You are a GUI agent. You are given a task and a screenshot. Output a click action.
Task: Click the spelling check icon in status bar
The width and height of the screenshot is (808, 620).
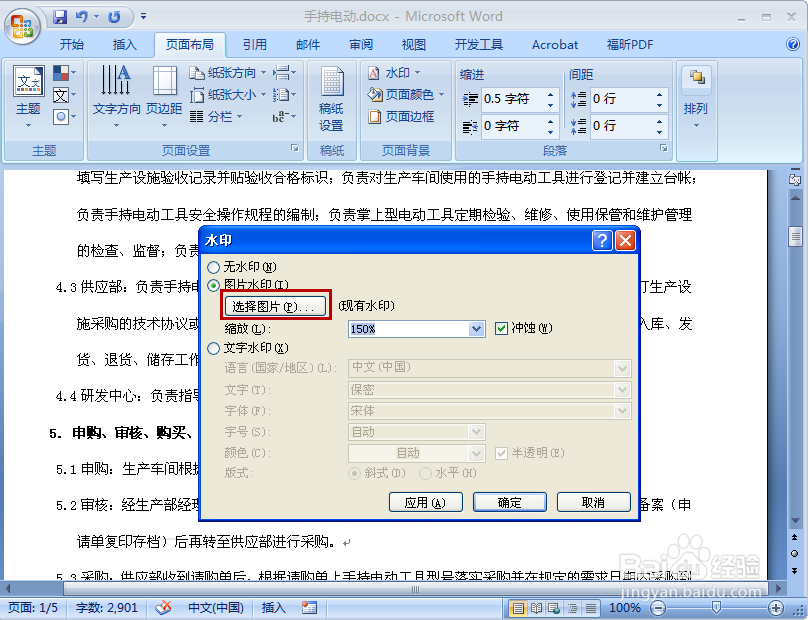(163, 607)
